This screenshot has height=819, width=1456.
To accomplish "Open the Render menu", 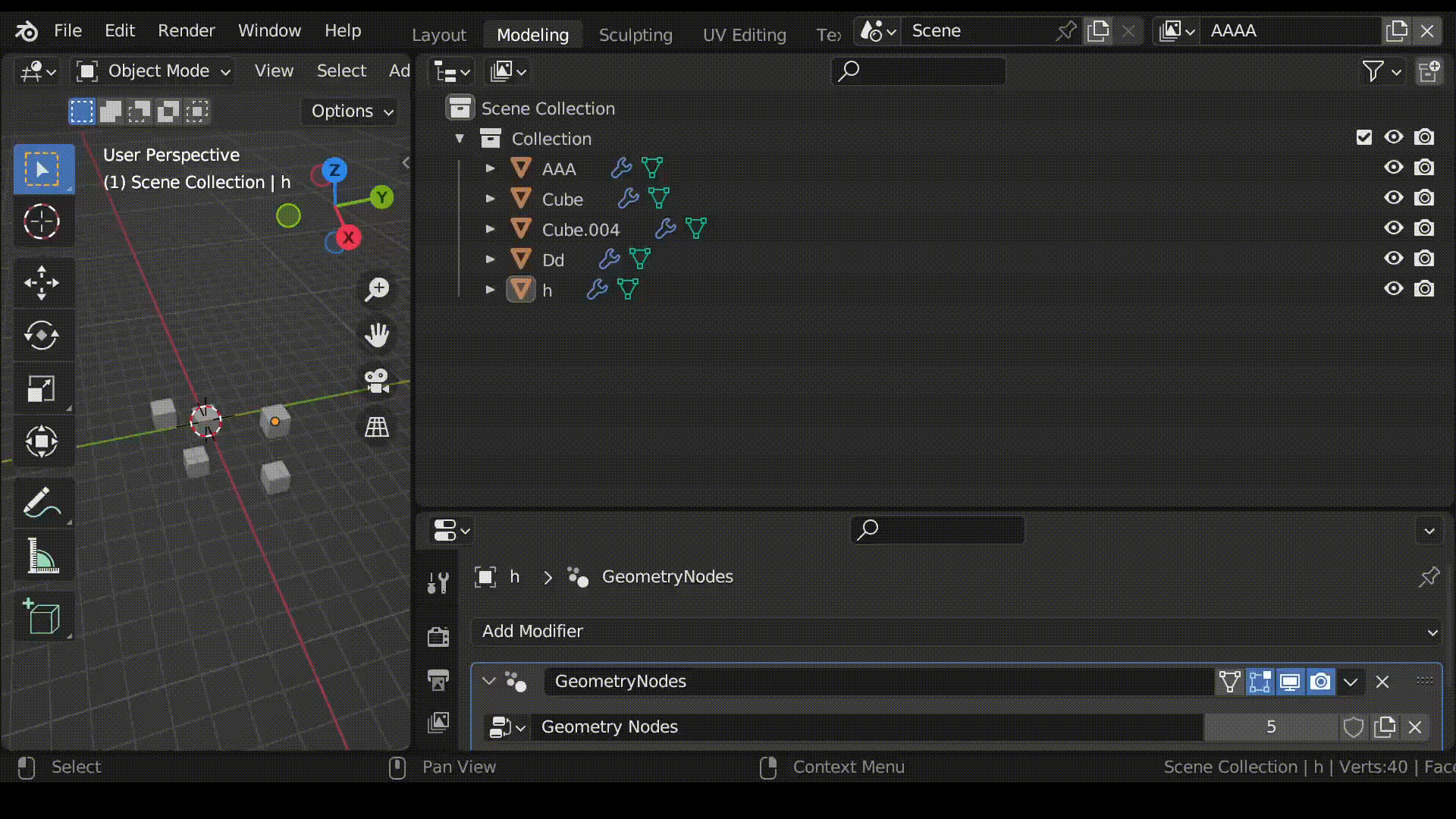I will point(186,30).
